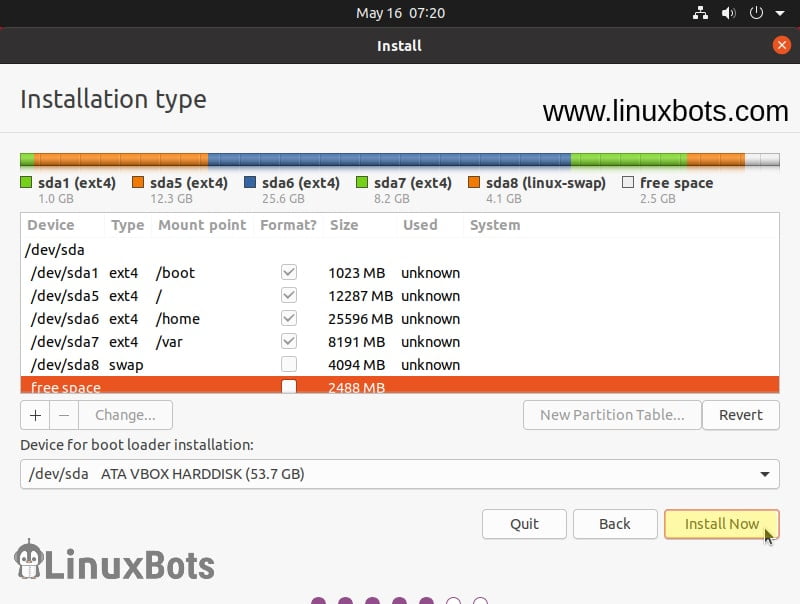Uncheck the Format checkbox for /dev/sda6 home
Screen dimensions: 800x604
click(288, 318)
